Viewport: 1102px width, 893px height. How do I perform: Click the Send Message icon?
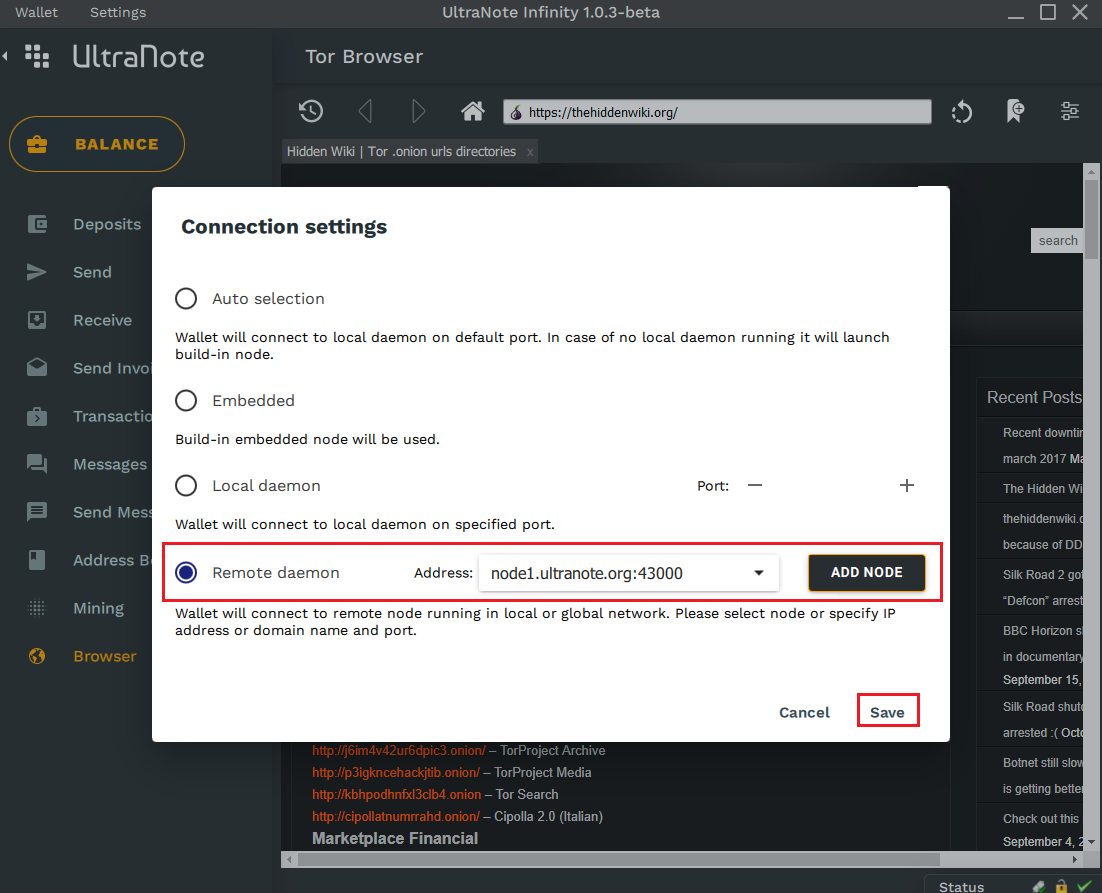[x=37, y=511]
